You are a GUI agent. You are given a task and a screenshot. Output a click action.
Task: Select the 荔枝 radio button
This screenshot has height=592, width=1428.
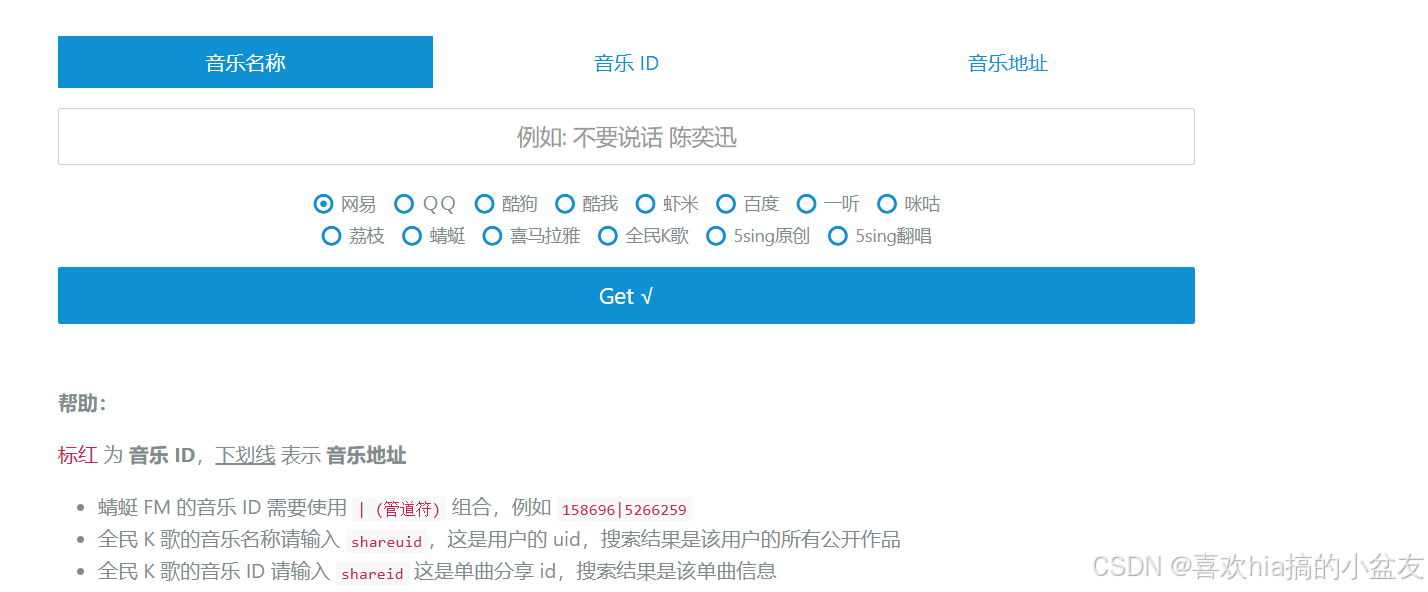pos(331,236)
